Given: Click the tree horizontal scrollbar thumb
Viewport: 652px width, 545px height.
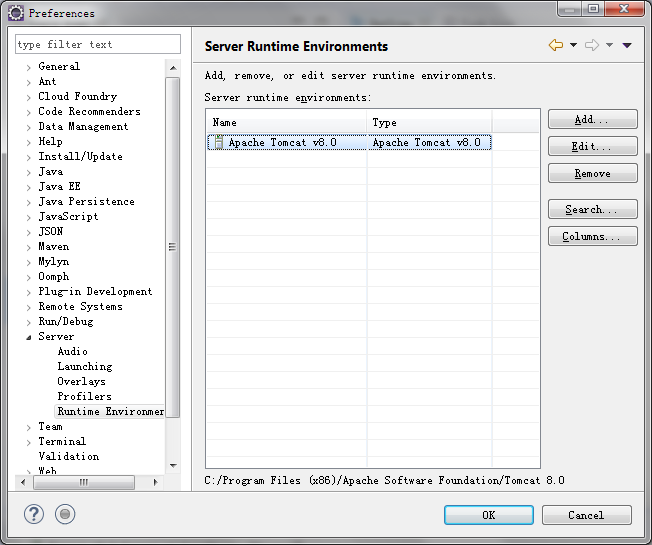Looking at the screenshot, I should coord(84,482).
